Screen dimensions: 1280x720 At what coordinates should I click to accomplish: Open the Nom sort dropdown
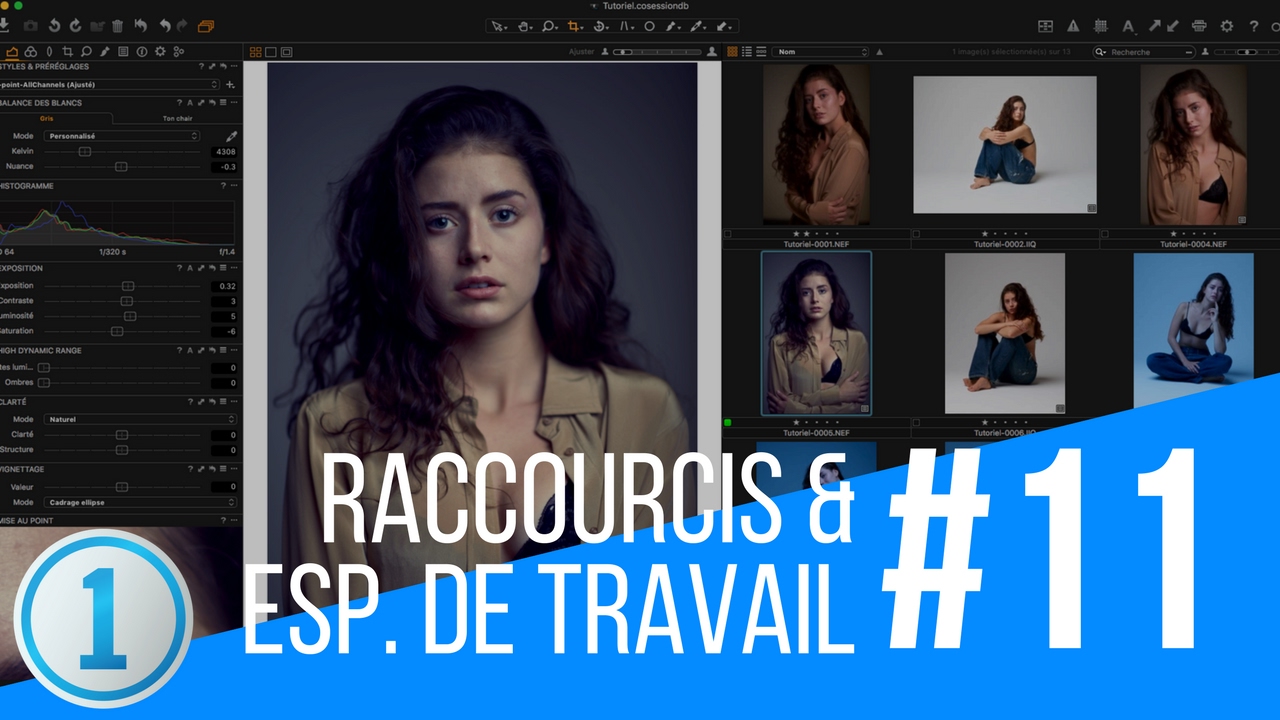[x=820, y=52]
